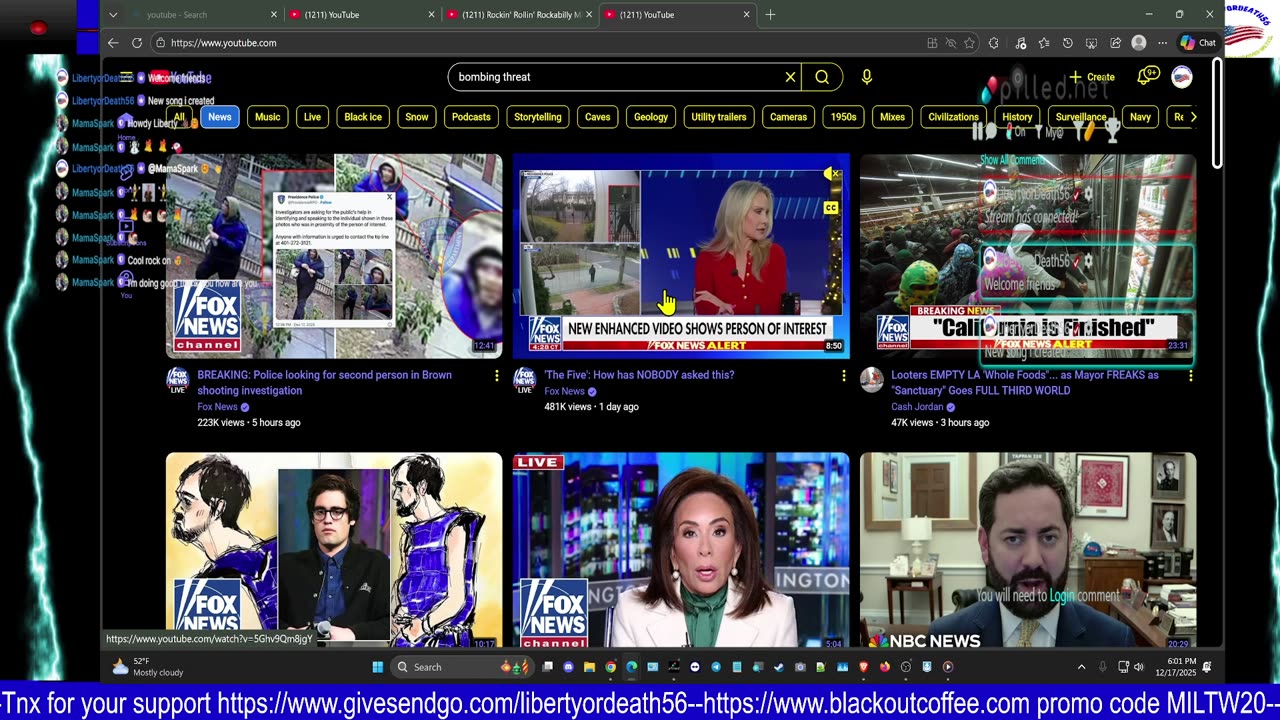Viewport: 1280px width, 720px height.
Task: Select the Music category chip
Action: (267, 117)
